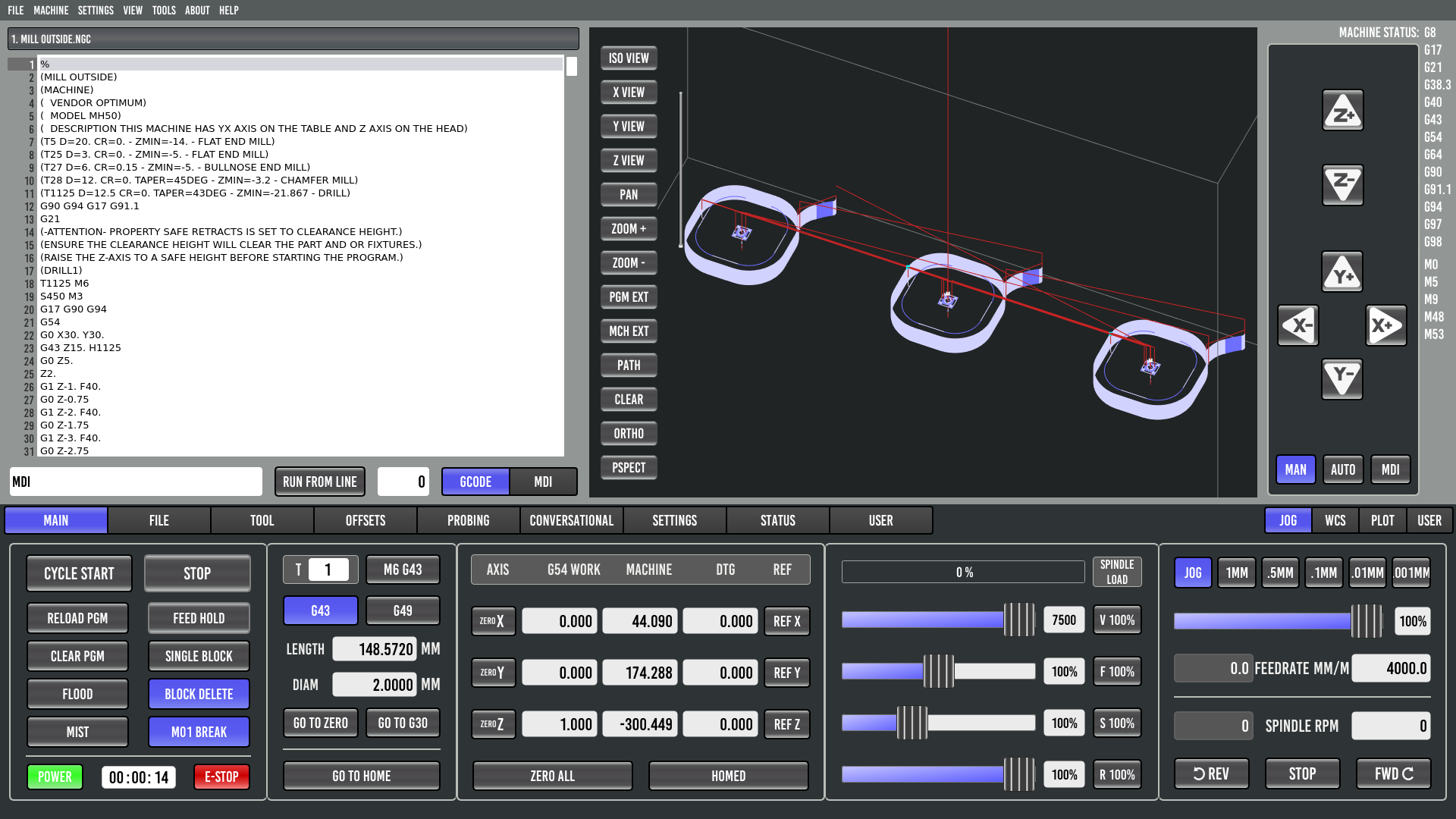This screenshot has width=1456, height=819.
Task: Adjust the feed override slider handle
Action: [939, 672]
